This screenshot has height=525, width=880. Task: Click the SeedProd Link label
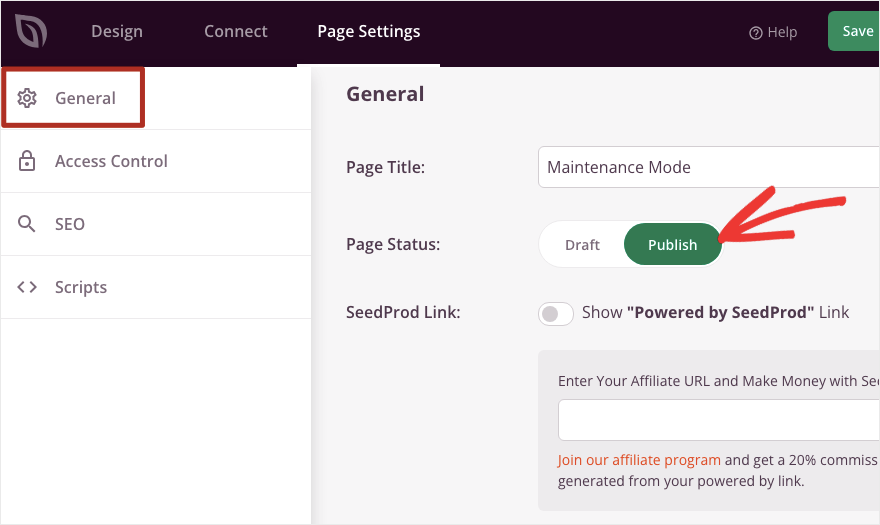coord(403,312)
